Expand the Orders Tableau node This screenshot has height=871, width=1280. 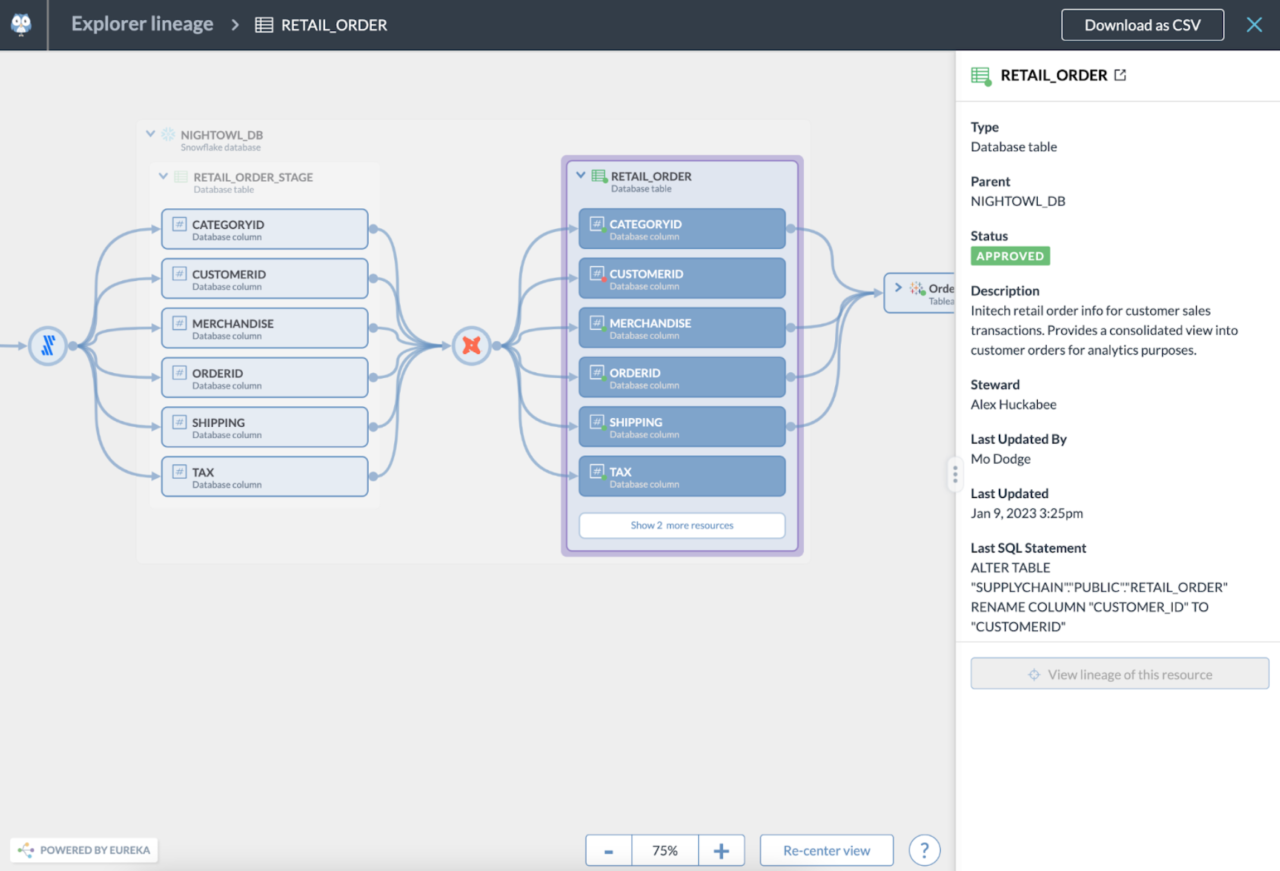tap(898, 288)
